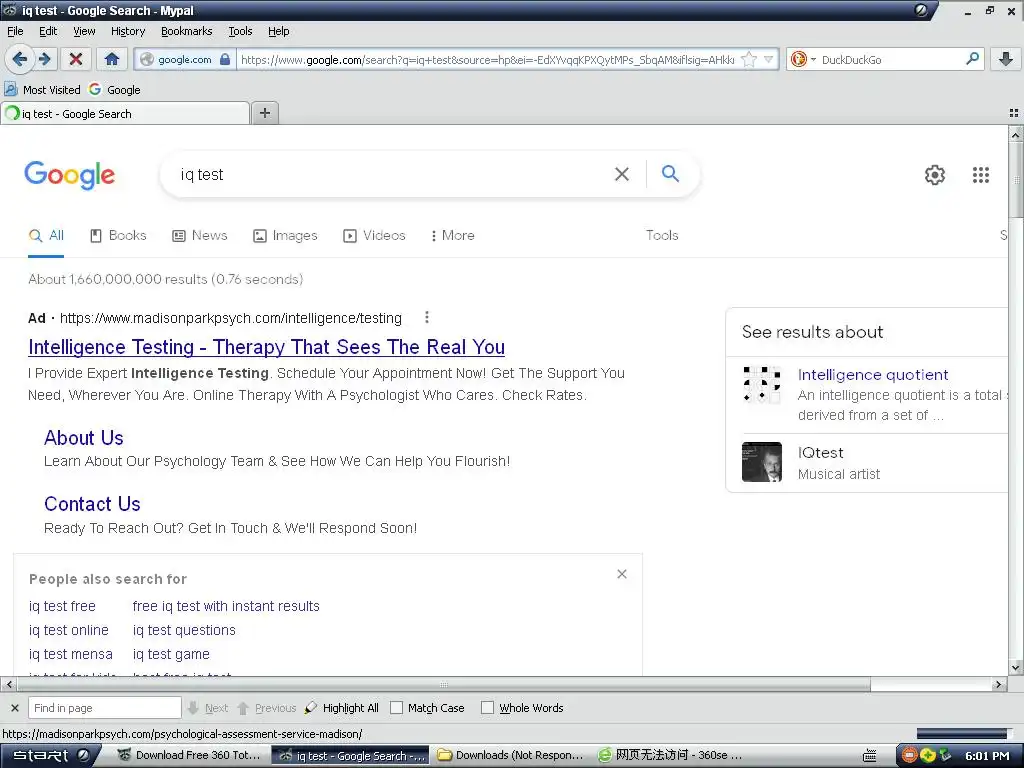This screenshot has width=1024, height=768.
Task: Click the IQtest musical artist thumbnail
Action: (761, 462)
